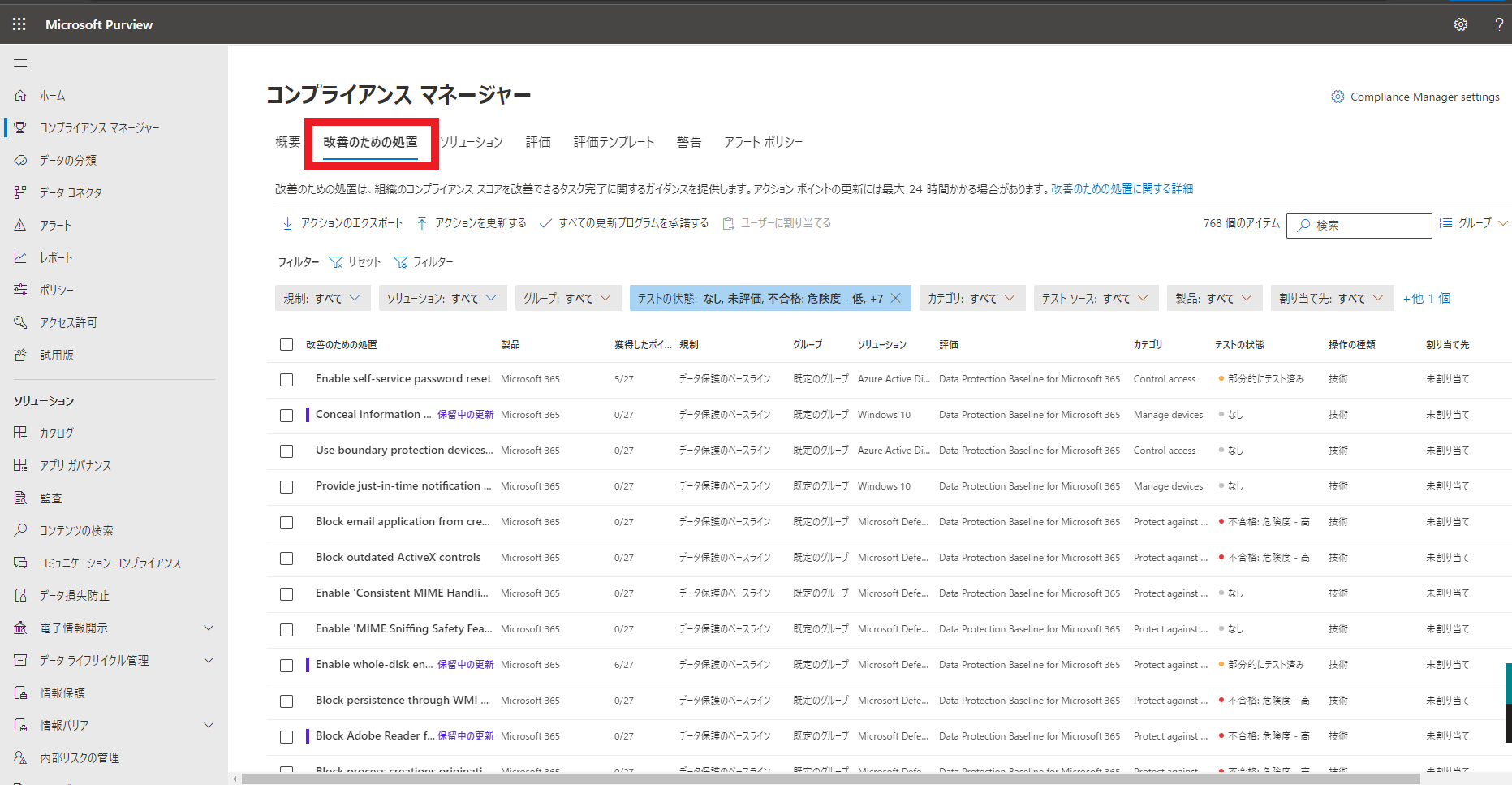Sort by 獲得したポイント column header
This screenshot has height=785, width=1512.
[643, 344]
